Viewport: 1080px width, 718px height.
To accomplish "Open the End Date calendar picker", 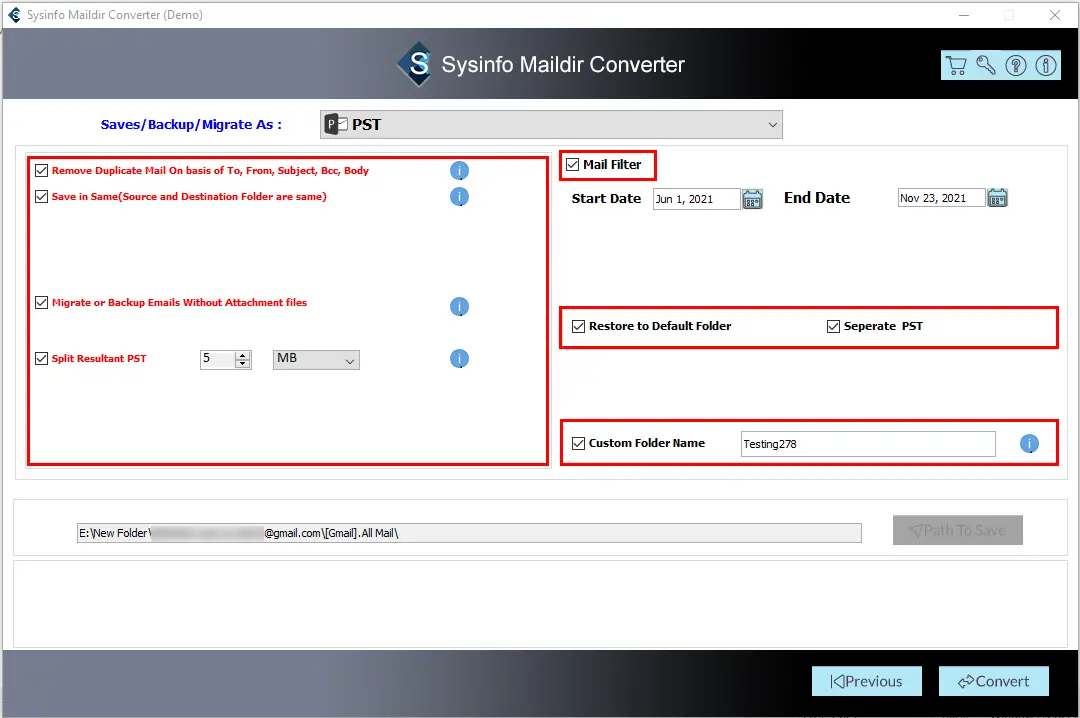I will pyautogui.click(x=997, y=198).
